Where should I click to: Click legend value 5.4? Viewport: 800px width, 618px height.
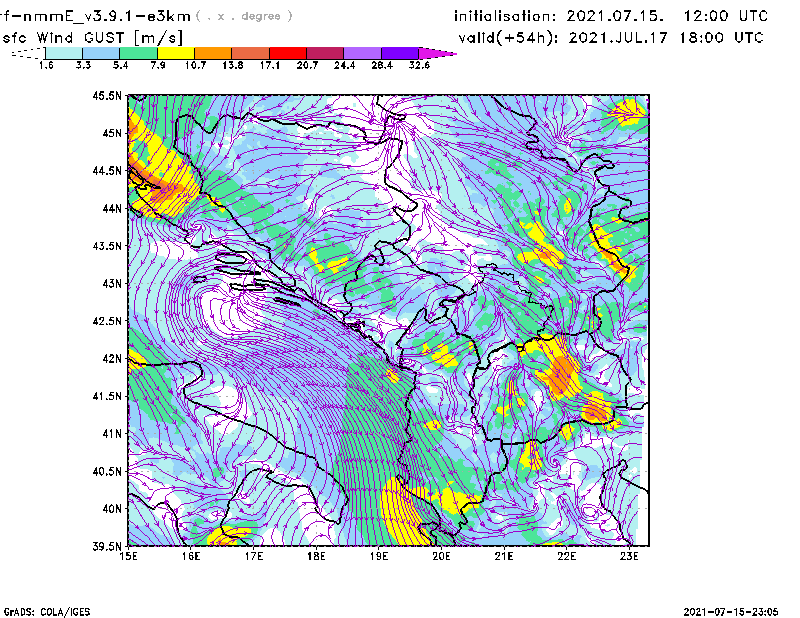point(120,65)
